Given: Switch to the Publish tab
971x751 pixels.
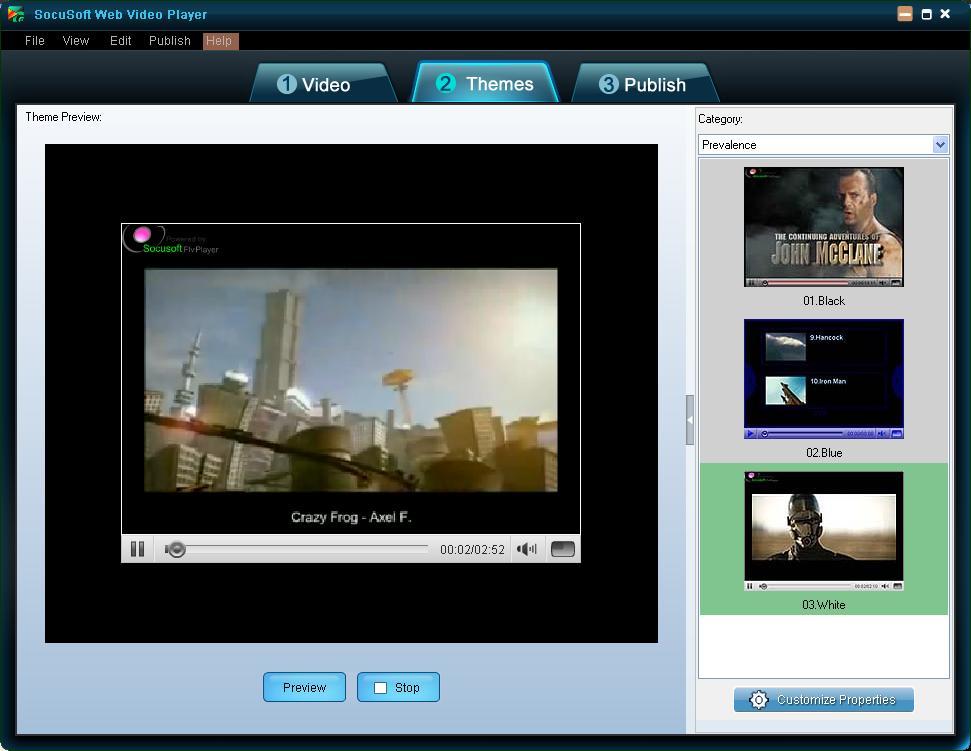Looking at the screenshot, I should tap(644, 84).
